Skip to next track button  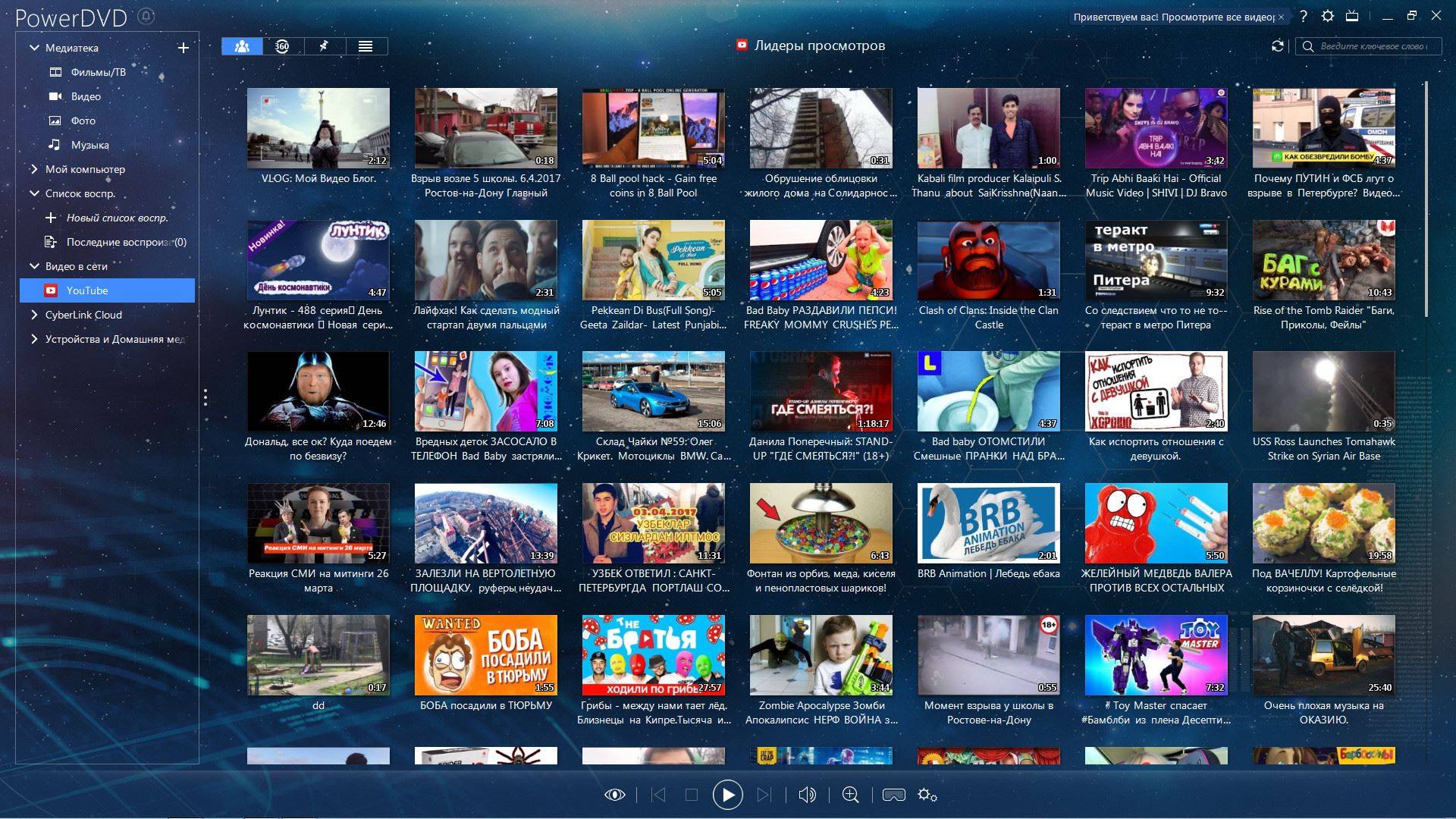point(764,795)
